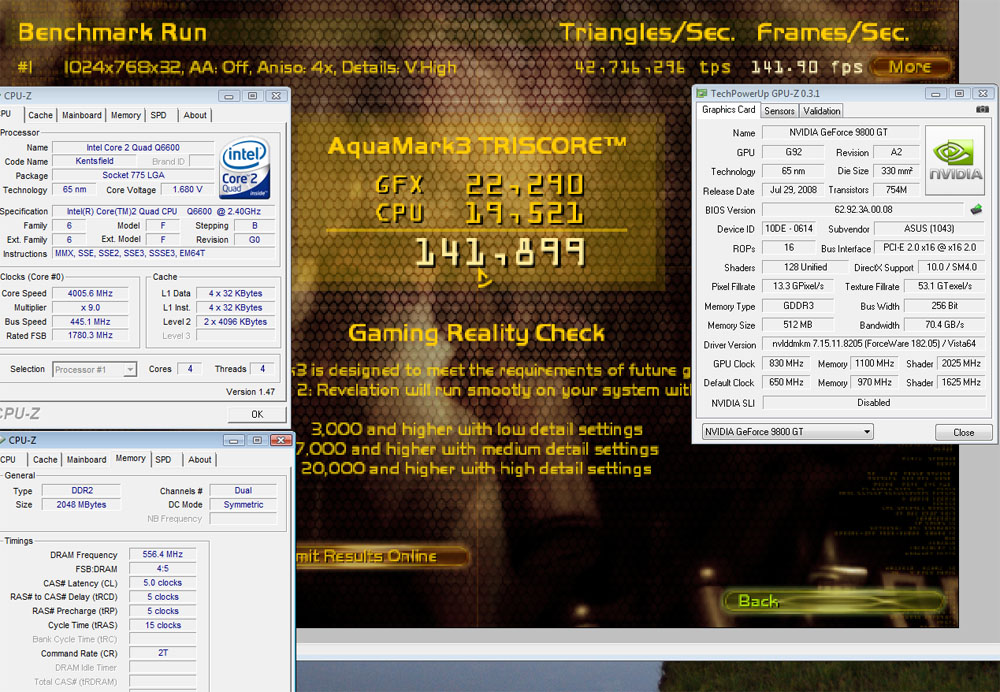Click the Intel Core 2 Quad Q6600 name field

(x=133, y=147)
